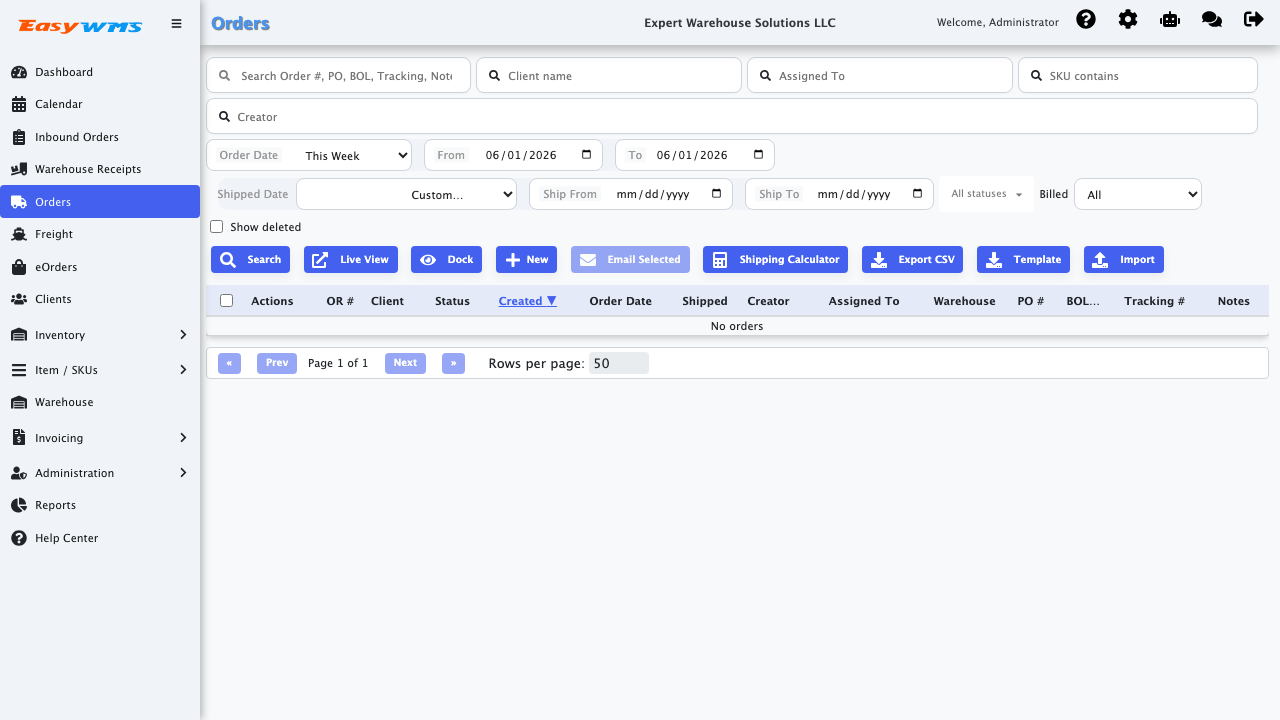The width and height of the screenshot is (1280, 720).
Task: Open settings gear icon in header
Action: click(x=1128, y=19)
